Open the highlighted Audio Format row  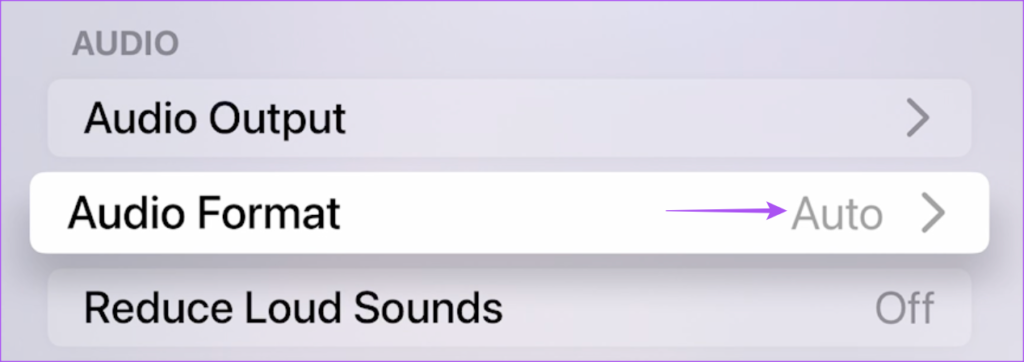pos(509,213)
